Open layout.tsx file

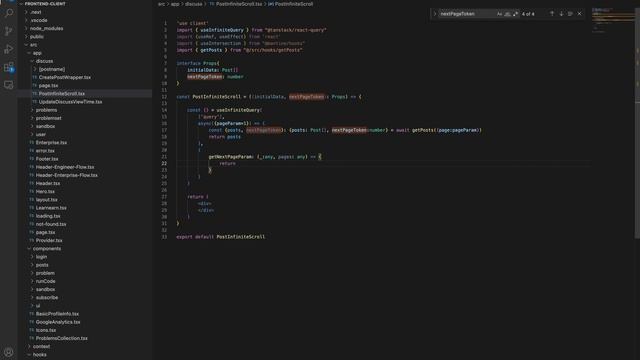coord(46,200)
